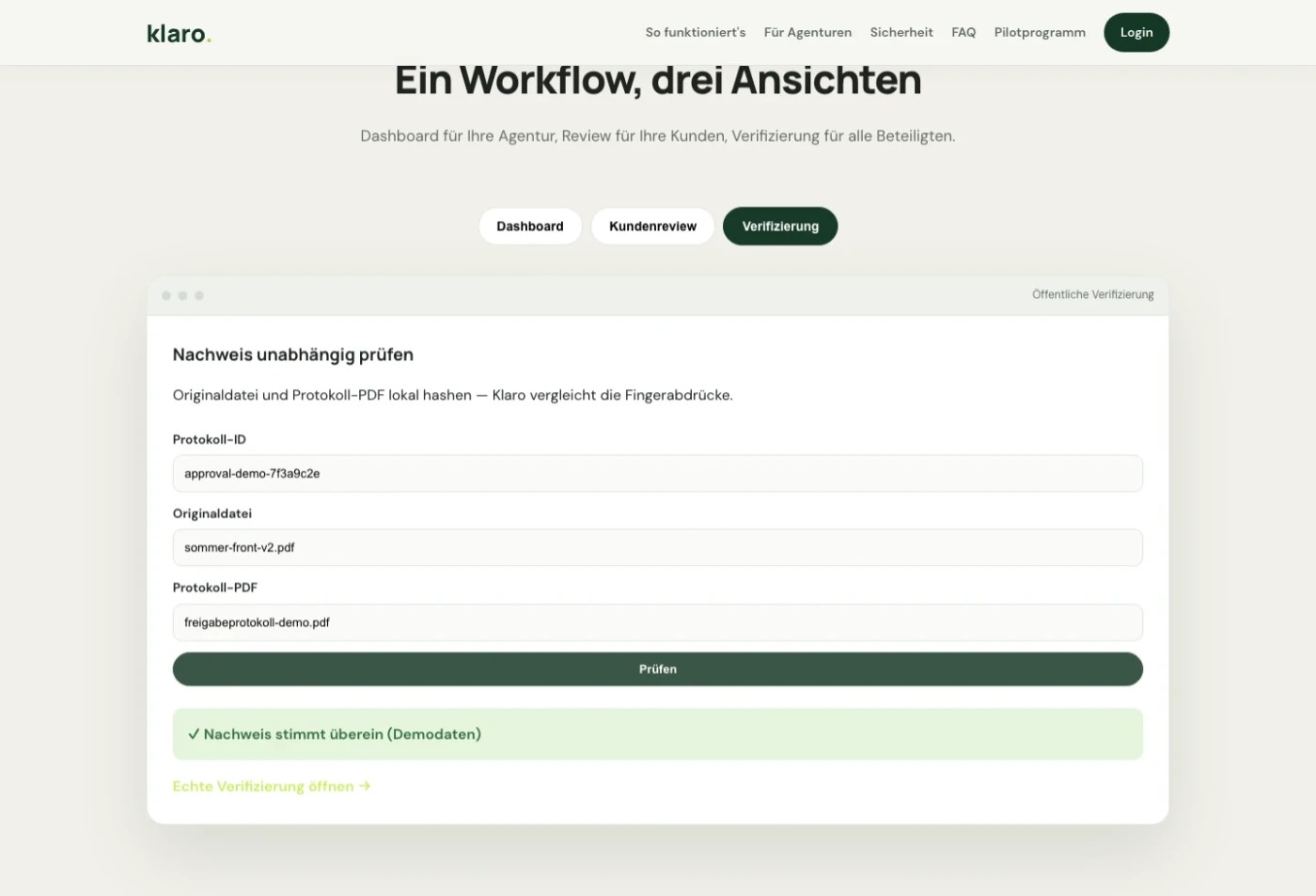This screenshot has height=896, width=1316.
Task: Switch to the Dashboard tab
Action: pos(530,226)
